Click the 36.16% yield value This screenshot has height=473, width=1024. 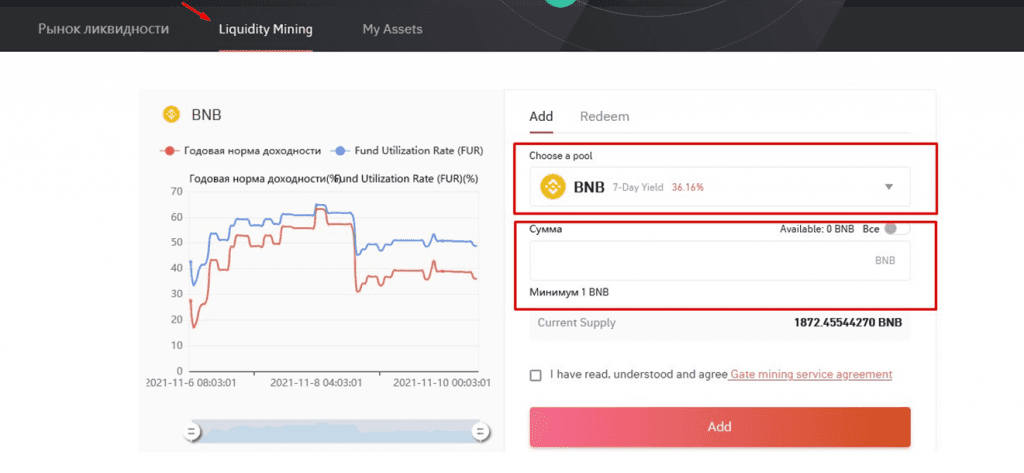(688, 188)
